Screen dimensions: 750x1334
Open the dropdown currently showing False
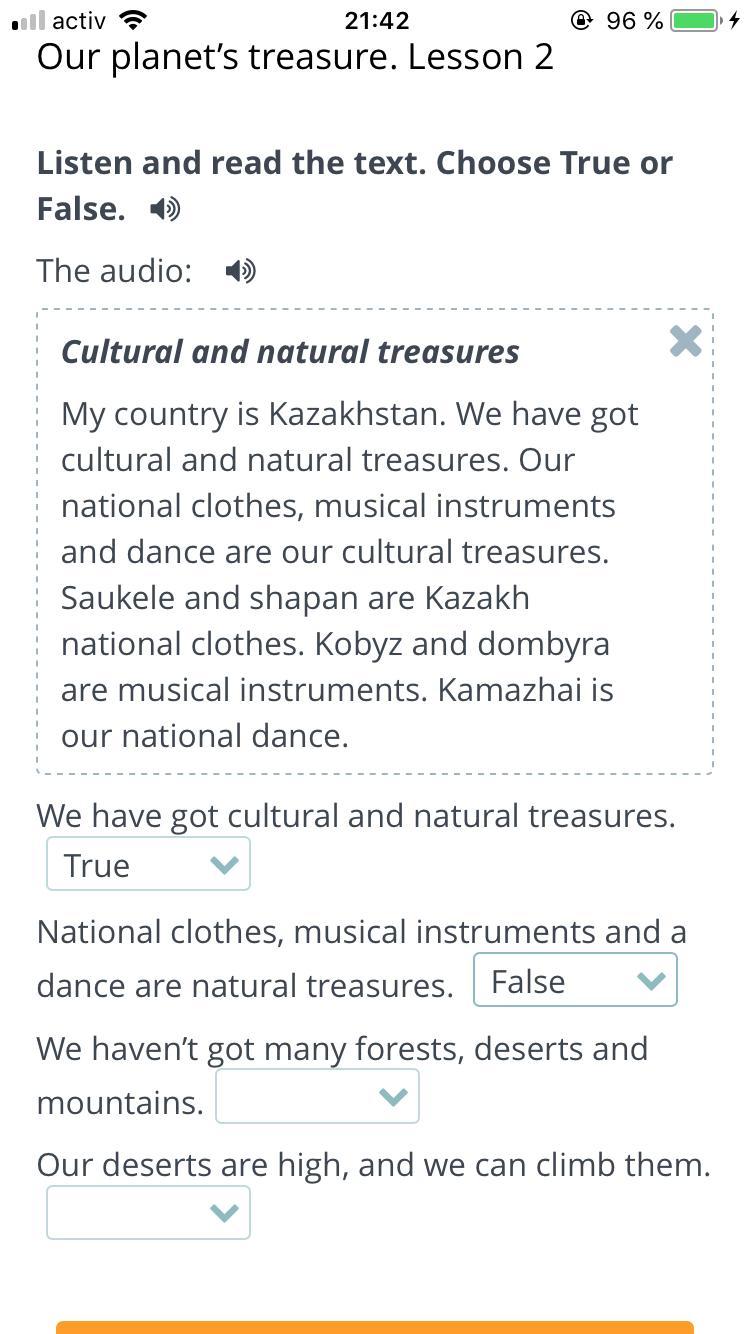(x=575, y=980)
